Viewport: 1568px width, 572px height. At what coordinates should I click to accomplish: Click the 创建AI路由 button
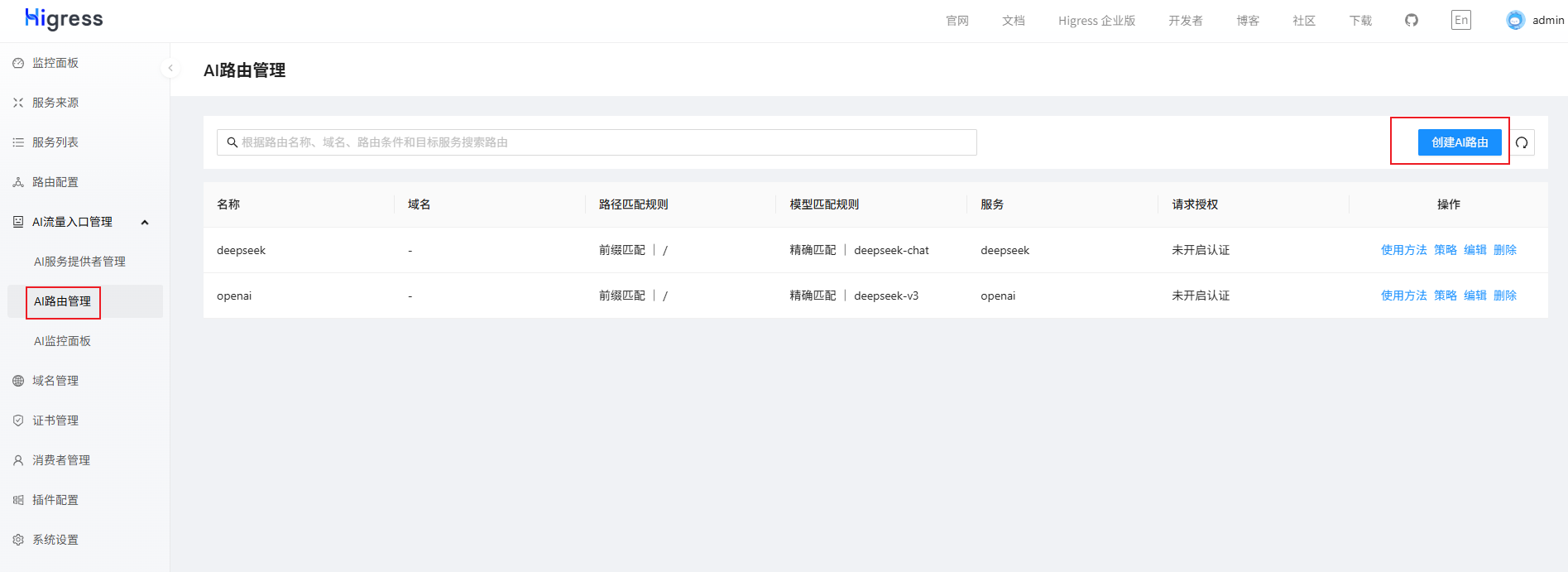click(x=1460, y=142)
